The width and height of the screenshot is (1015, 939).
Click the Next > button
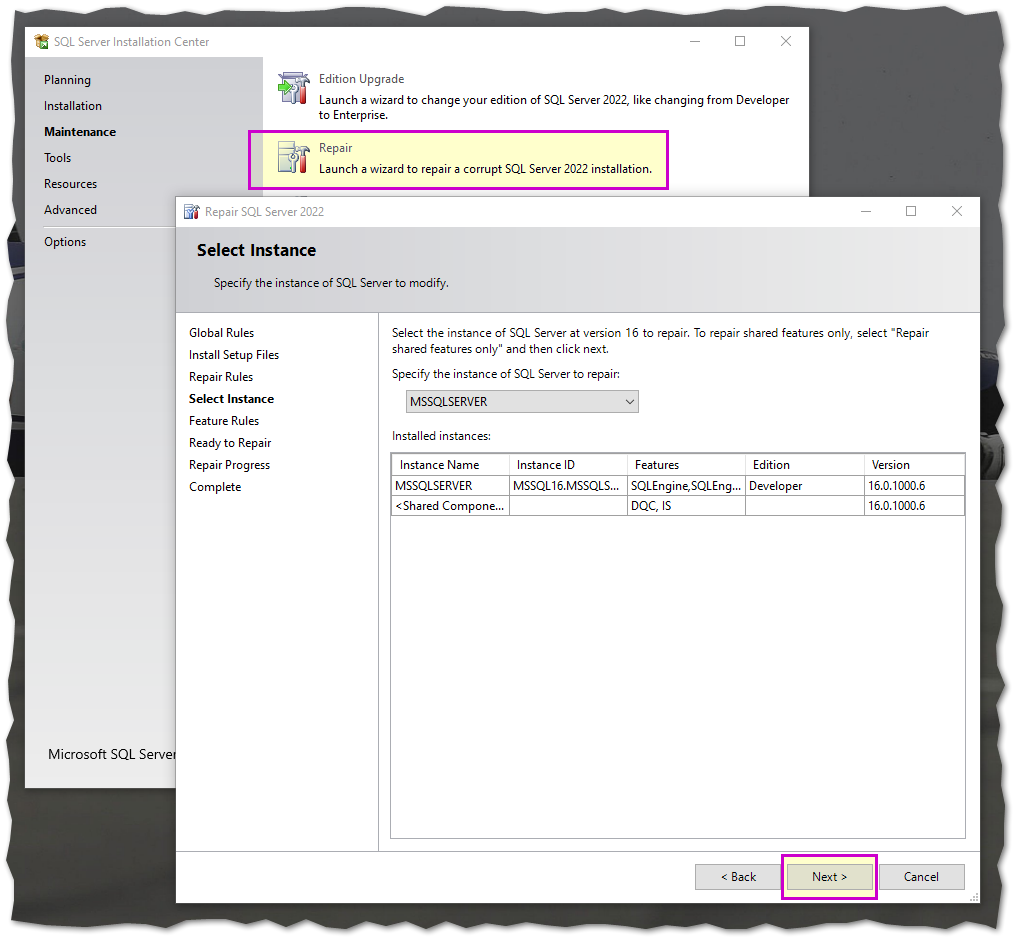[829, 877]
